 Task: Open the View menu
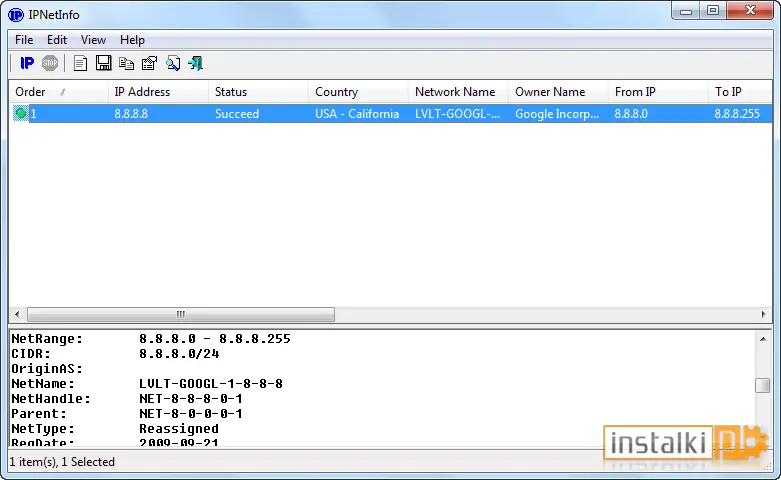coord(93,40)
